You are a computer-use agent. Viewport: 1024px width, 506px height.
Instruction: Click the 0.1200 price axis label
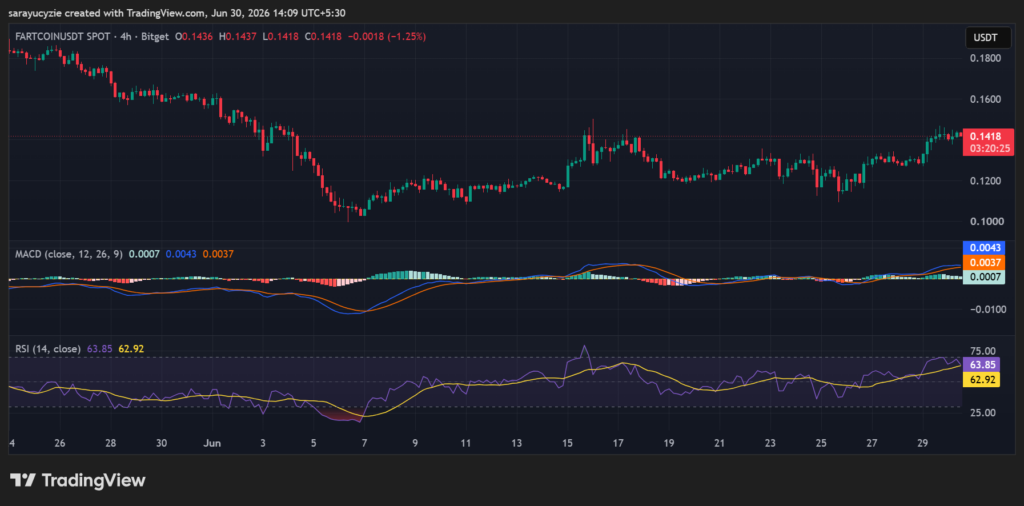point(984,180)
